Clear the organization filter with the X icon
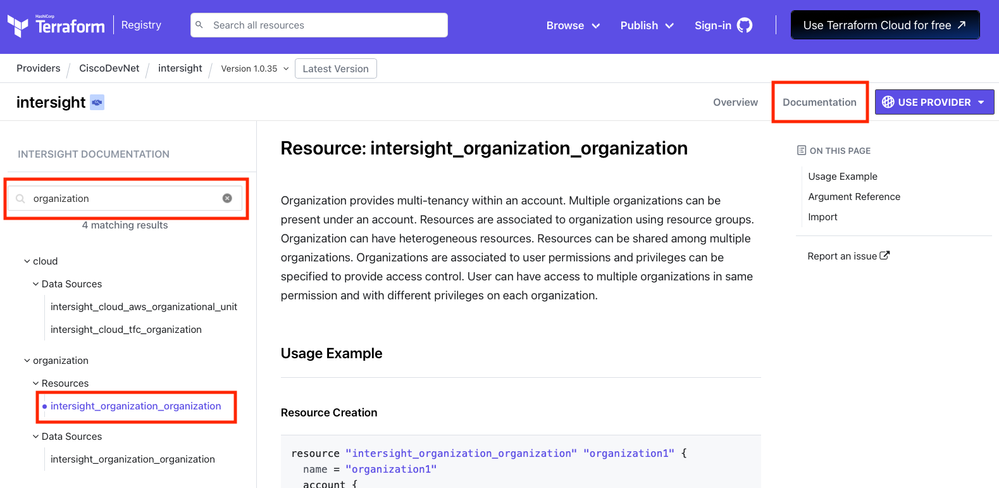The width and height of the screenshot is (999, 488). point(227,198)
